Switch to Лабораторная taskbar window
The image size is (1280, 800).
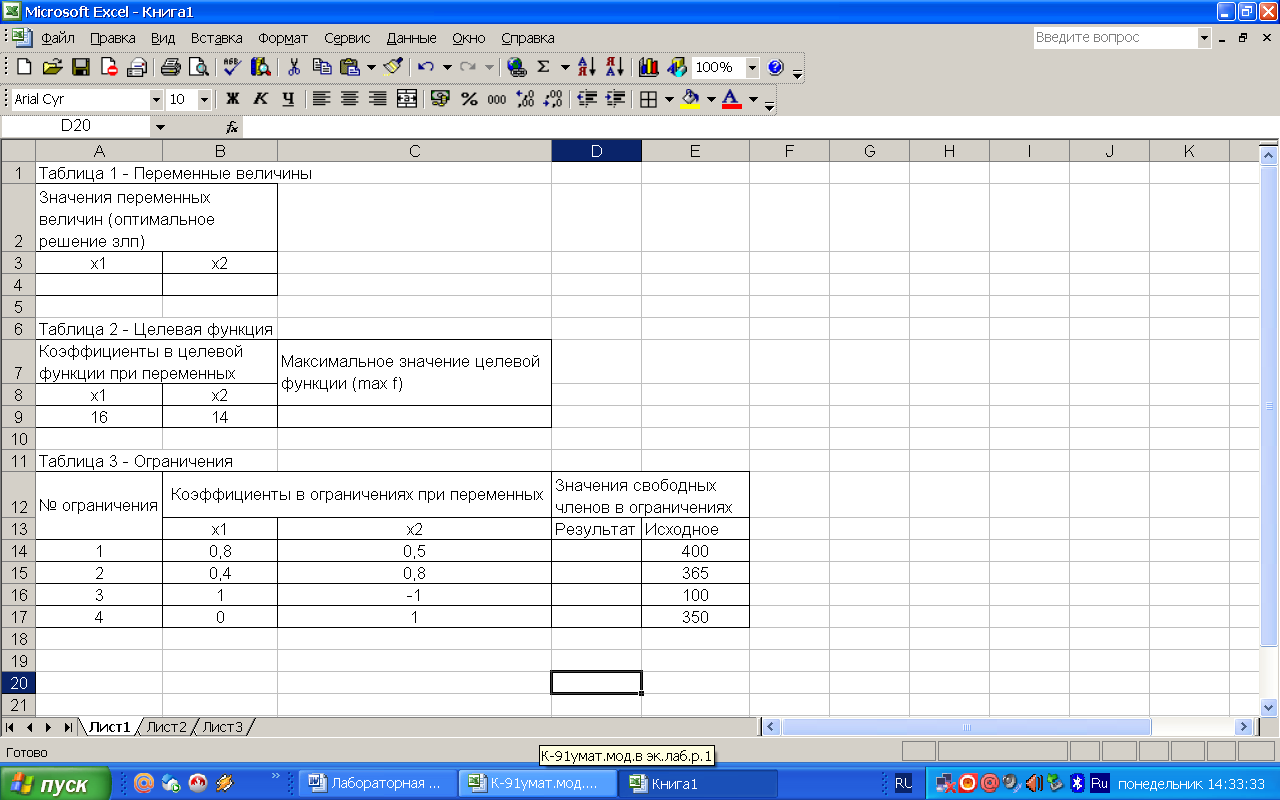(380, 784)
